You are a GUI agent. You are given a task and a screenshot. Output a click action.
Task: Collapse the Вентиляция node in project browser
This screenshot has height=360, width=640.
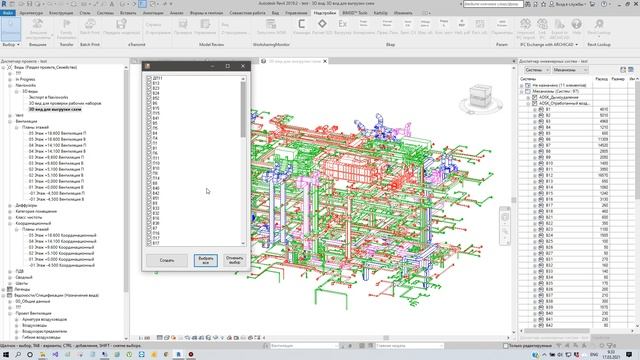point(10,121)
